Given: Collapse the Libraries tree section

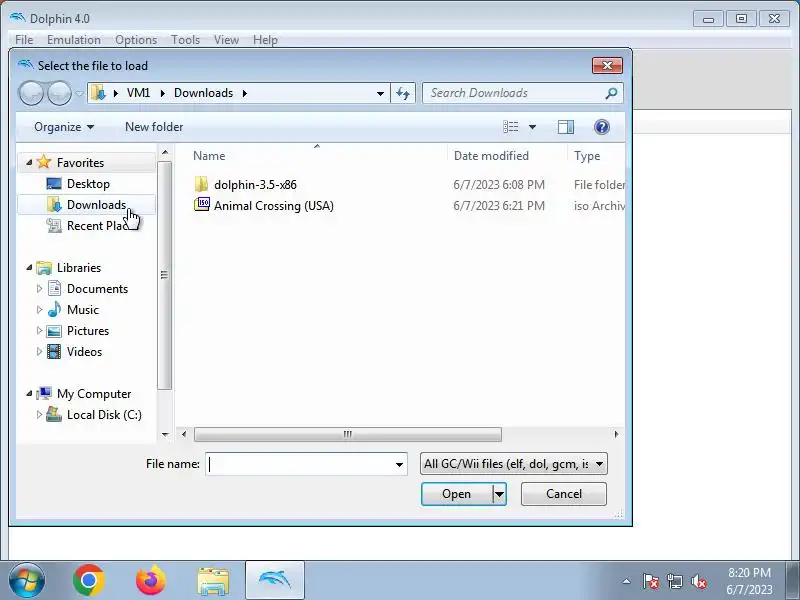Looking at the screenshot, I should (x=29, y=267).
